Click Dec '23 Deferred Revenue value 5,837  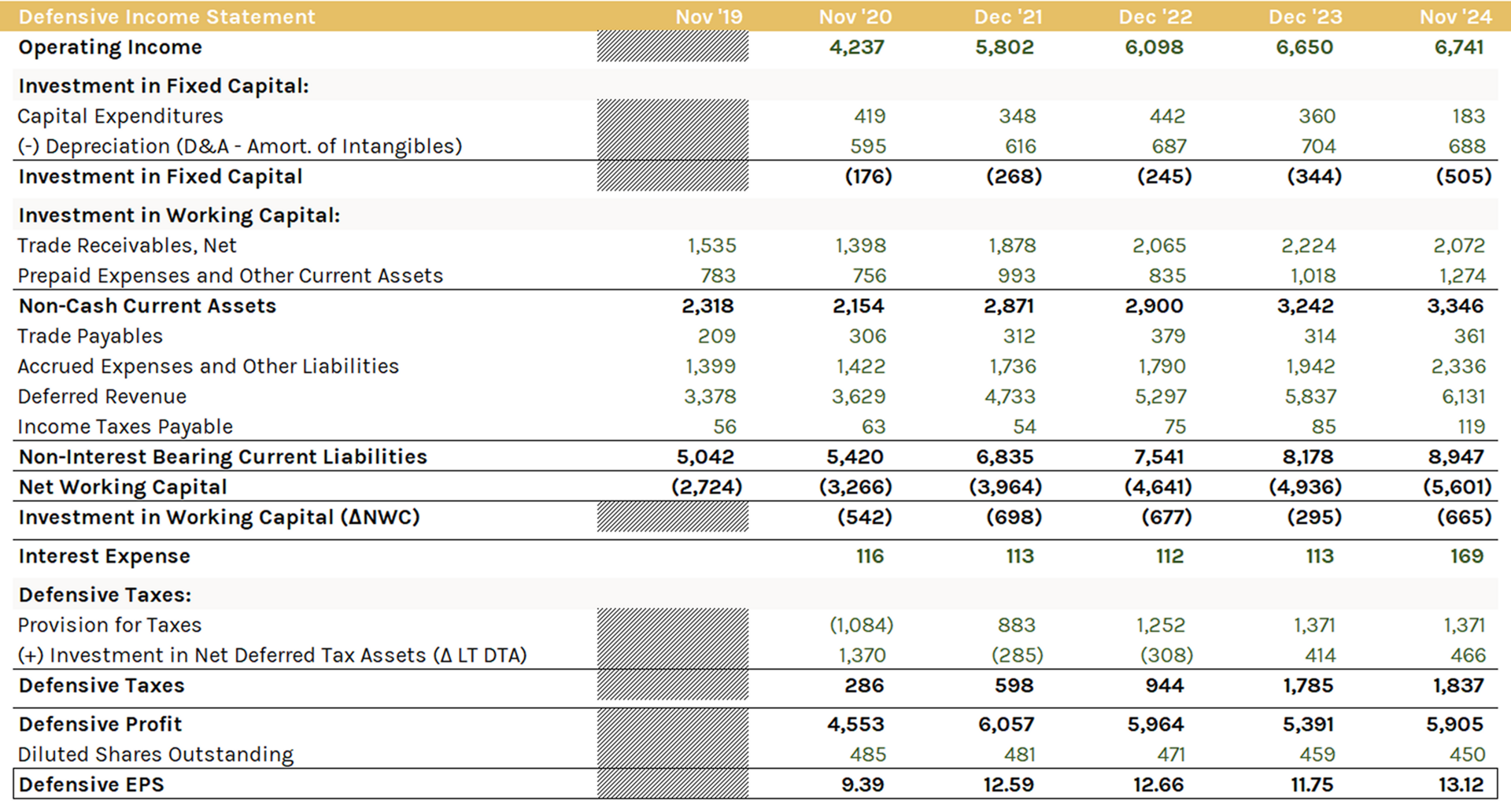coord(1310,397)
